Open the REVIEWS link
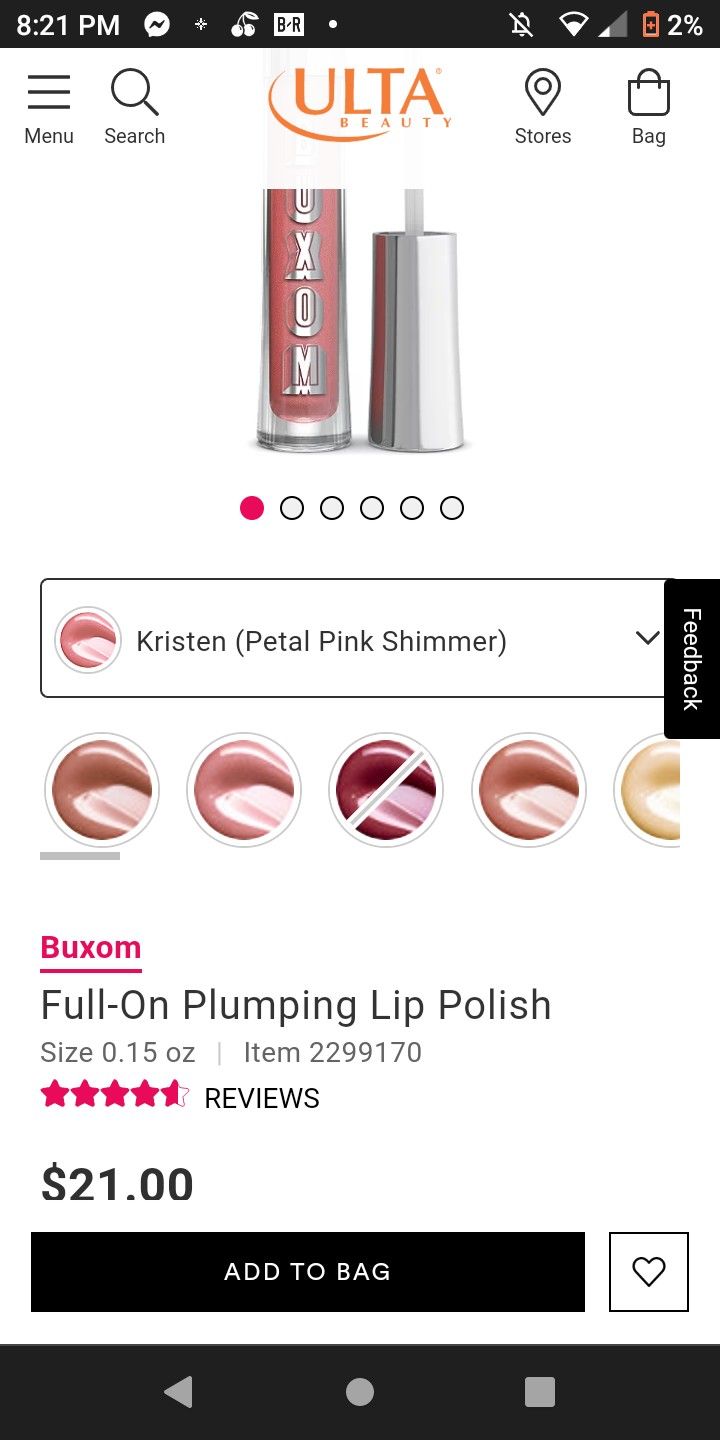720x1440 pixels. 262,1098
